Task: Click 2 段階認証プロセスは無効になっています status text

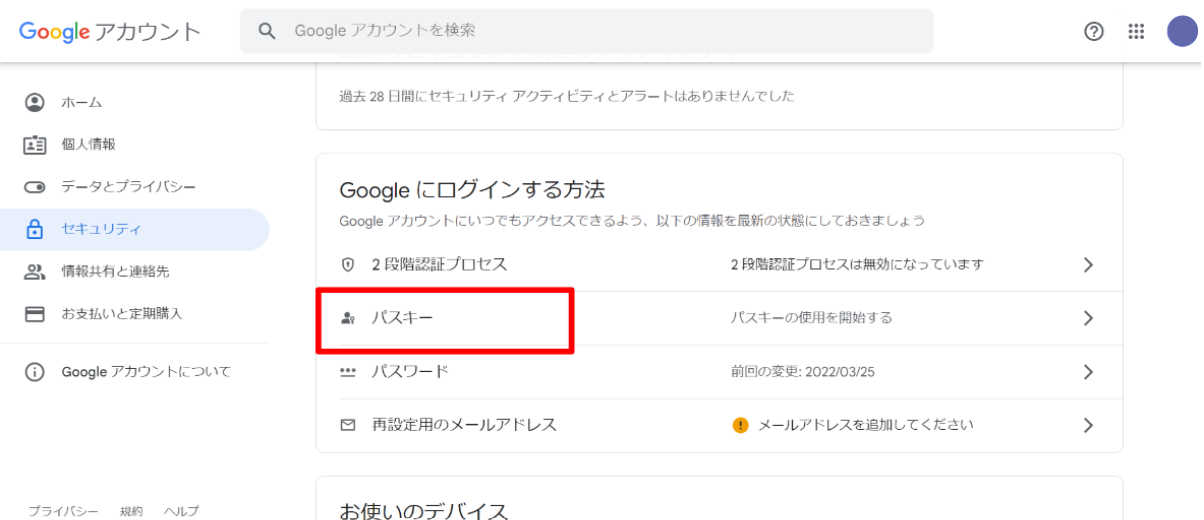Action: [857, 265]
